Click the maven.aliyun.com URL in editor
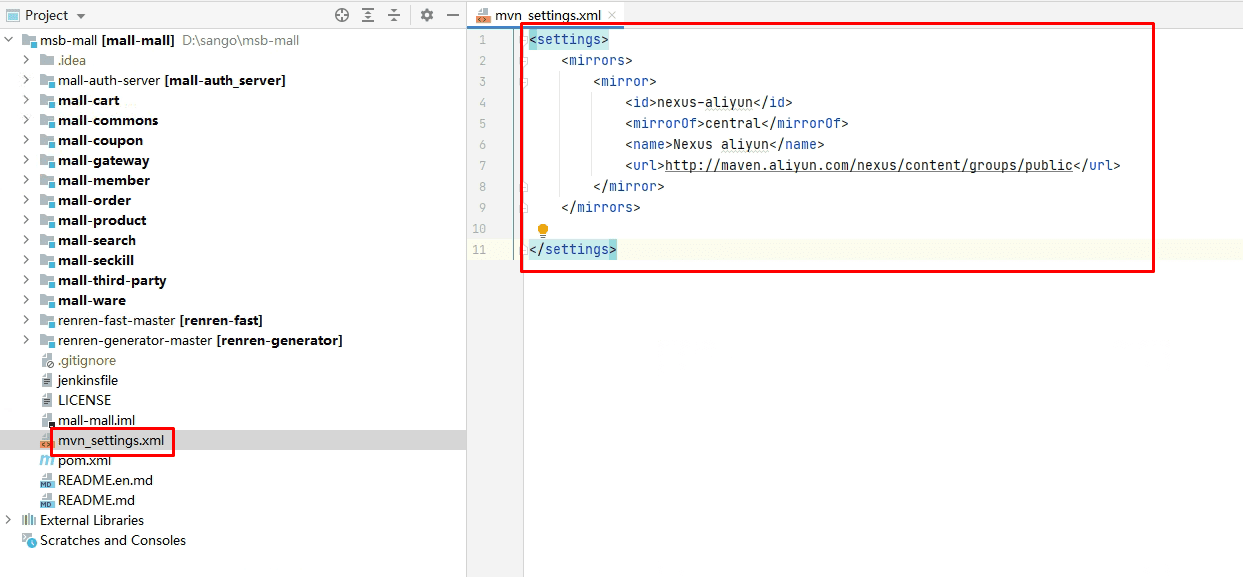This screenshot has width=1243, height=577. coord(869,165)
